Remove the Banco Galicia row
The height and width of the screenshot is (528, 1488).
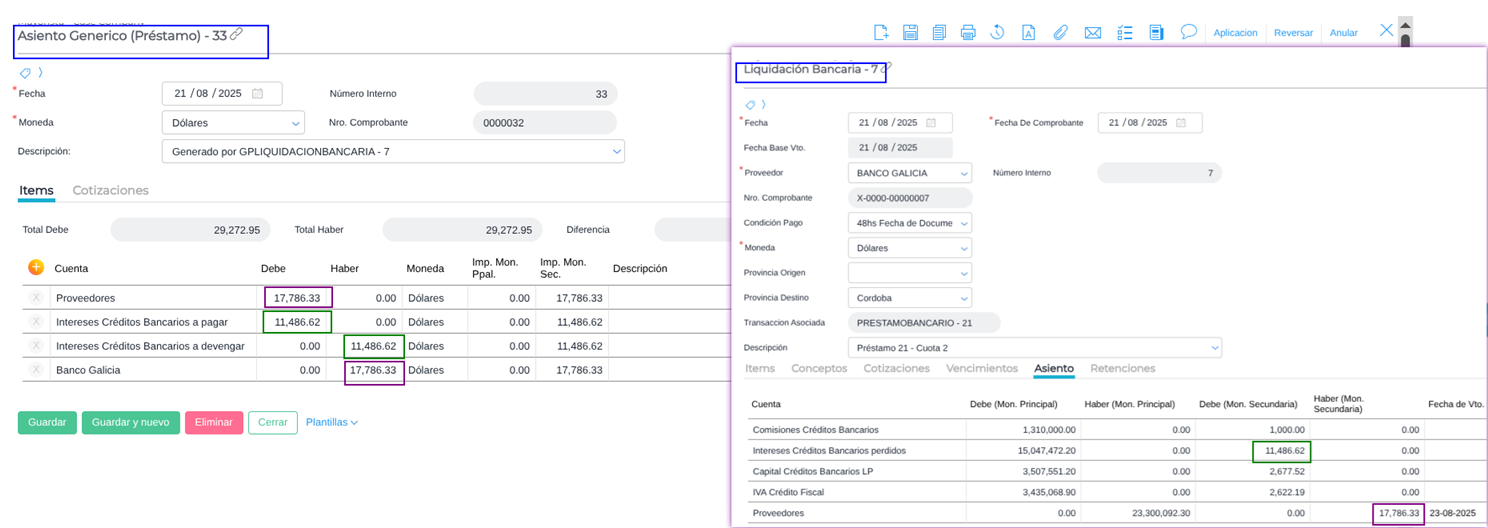point(36,370)
